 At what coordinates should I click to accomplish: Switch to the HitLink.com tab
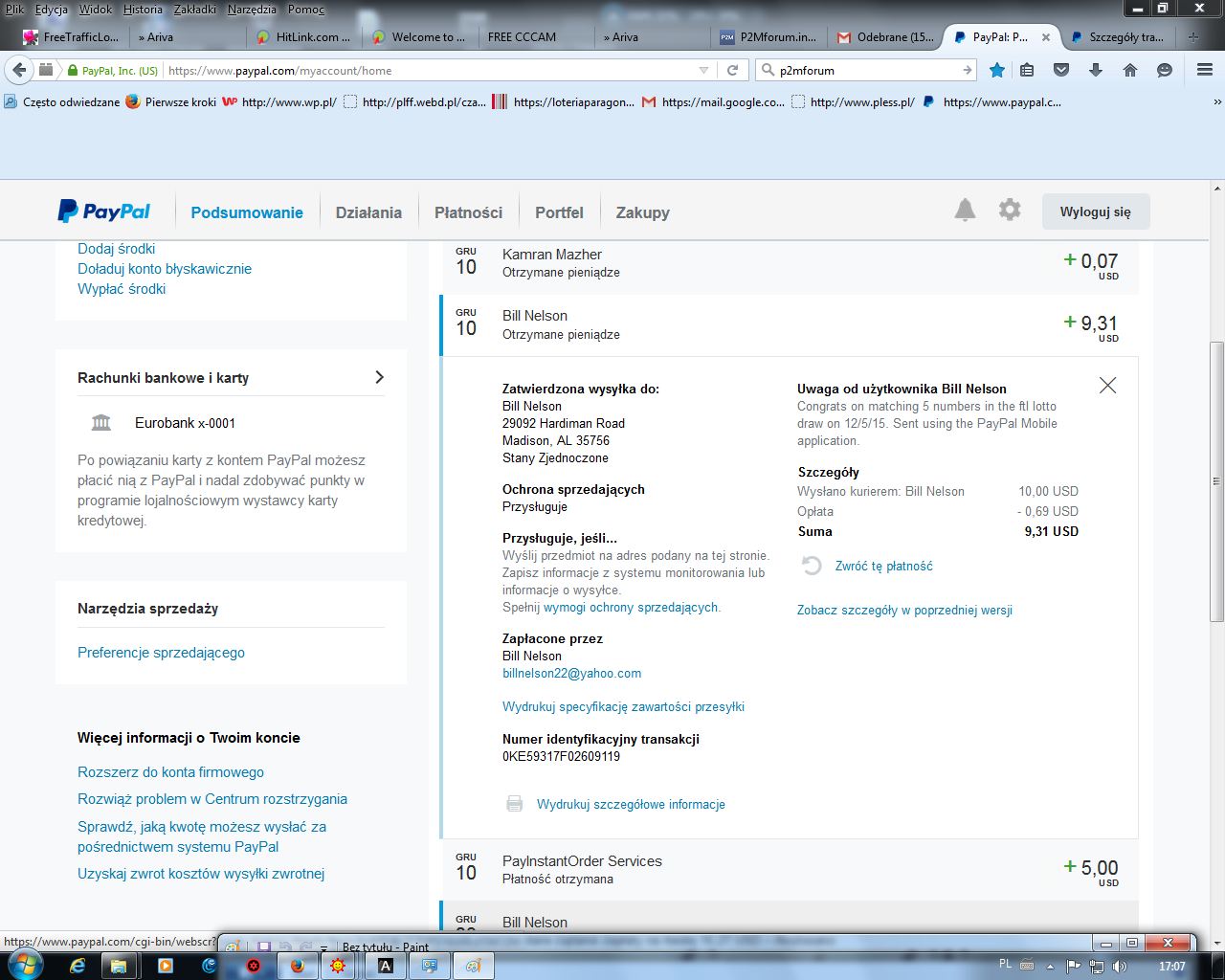pos(304,37)
